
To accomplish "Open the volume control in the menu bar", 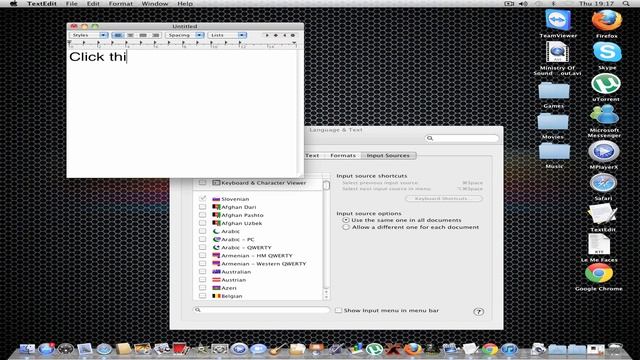I will point(523,3).
